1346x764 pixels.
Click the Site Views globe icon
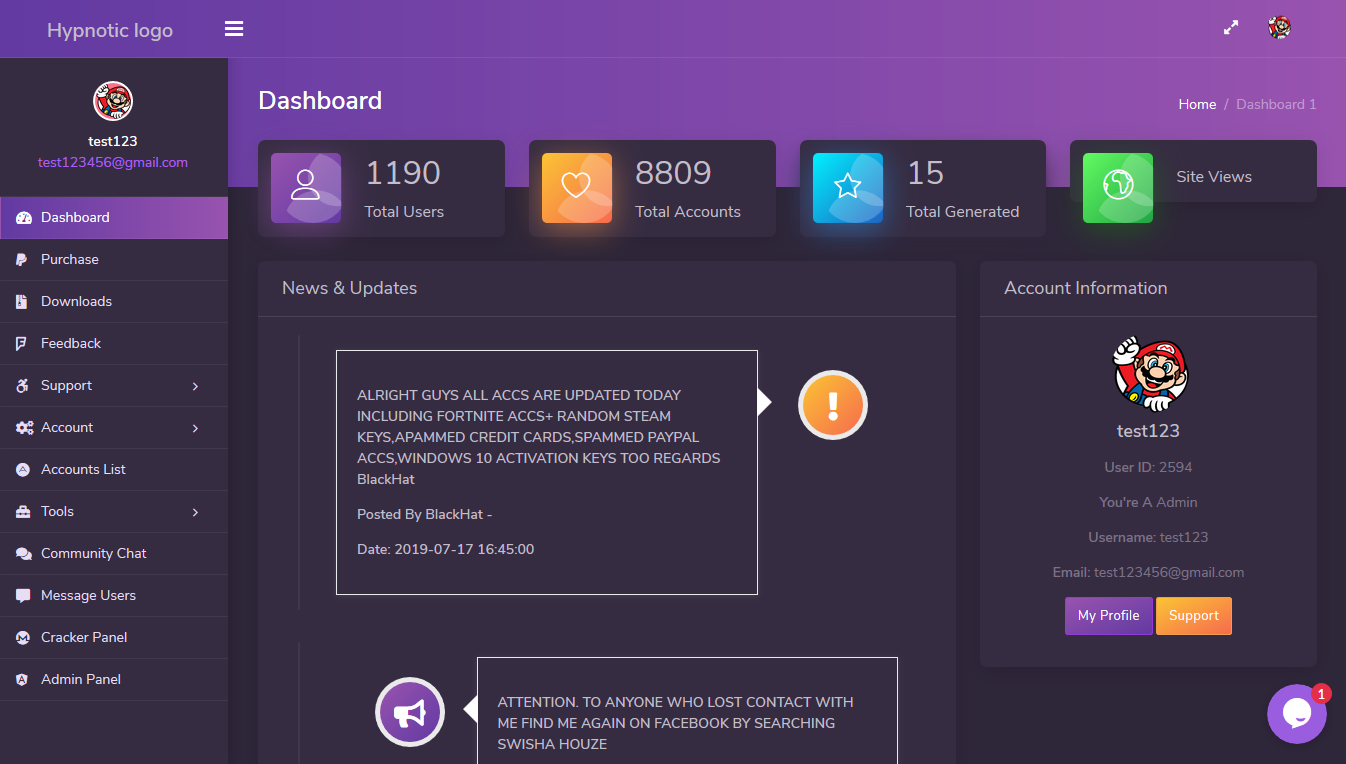point(1117,188)
